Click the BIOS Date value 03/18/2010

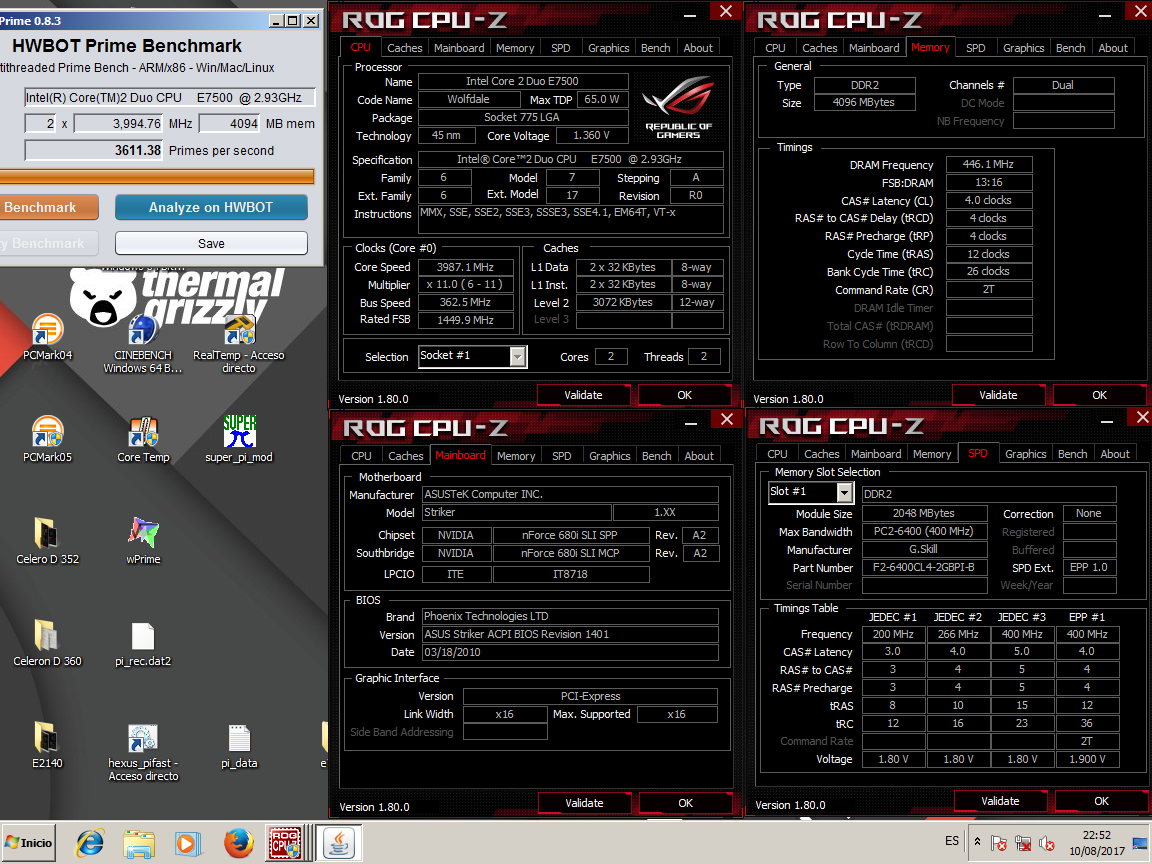(570, 652)
